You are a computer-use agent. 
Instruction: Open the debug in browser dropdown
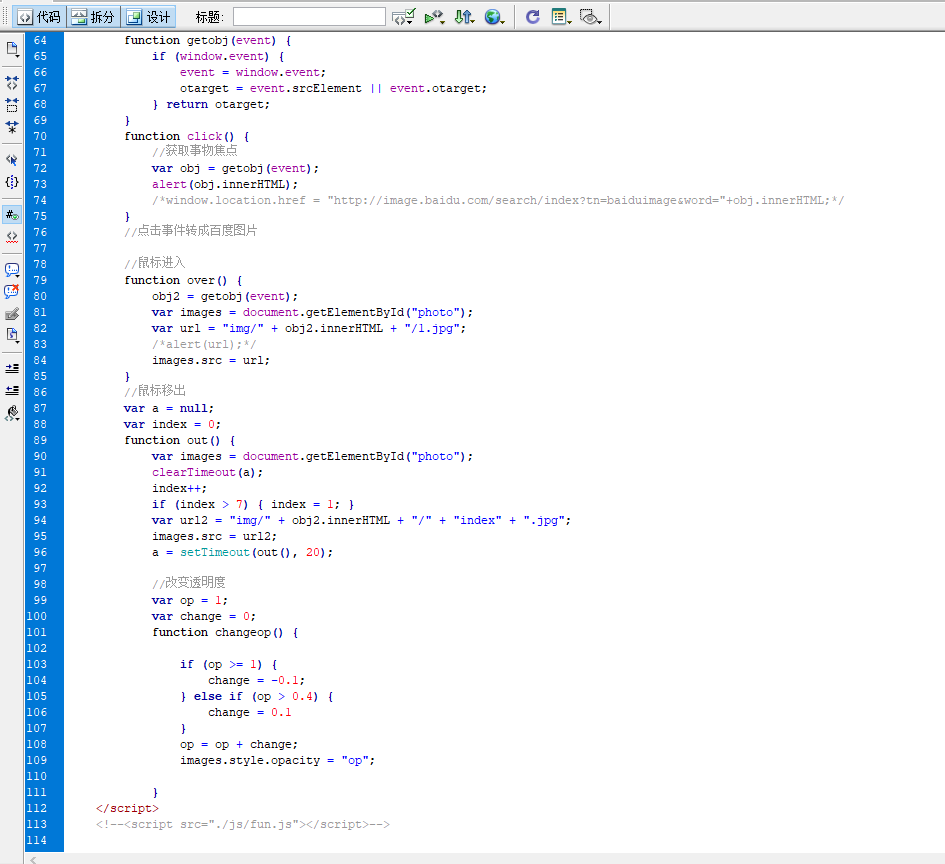434,17
